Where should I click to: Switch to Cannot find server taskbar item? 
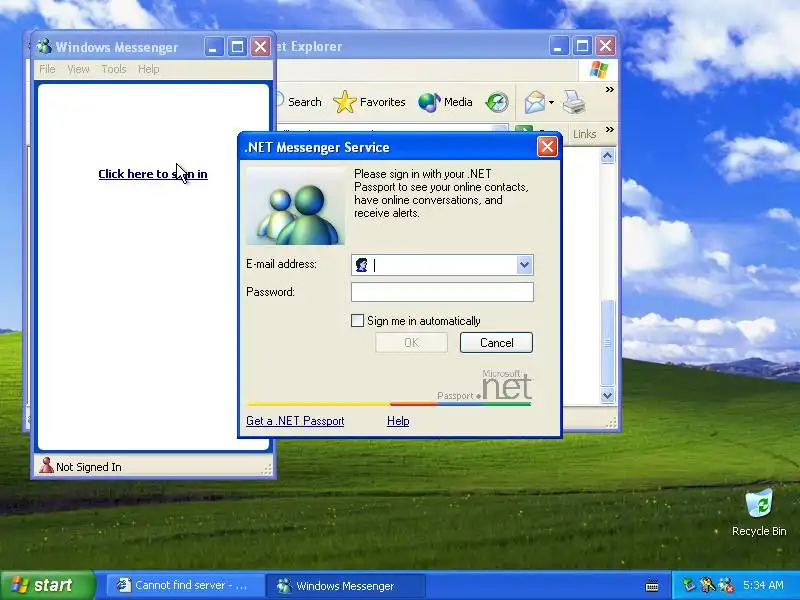[x=185, y=585]
